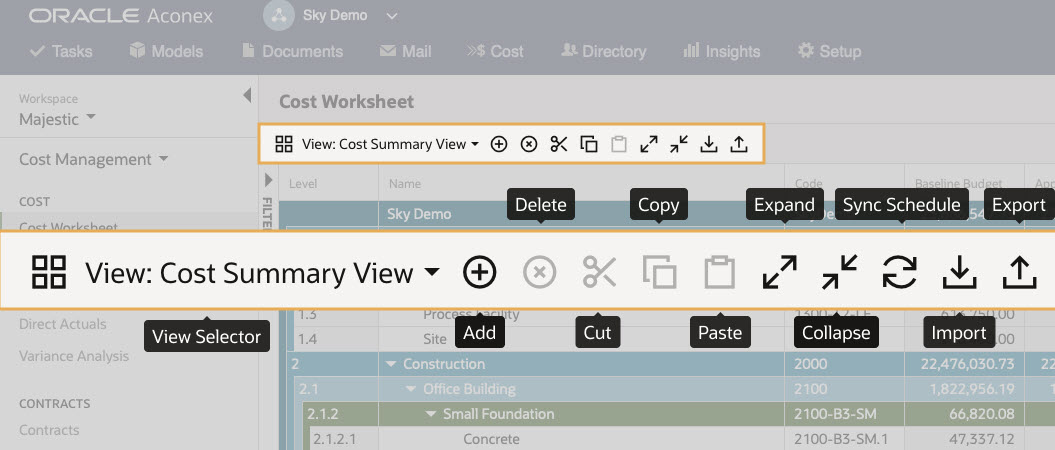Click Copy icon in small toolbar
The height and width of the screenshot is (450, 1055).
(x=589, y=144)
